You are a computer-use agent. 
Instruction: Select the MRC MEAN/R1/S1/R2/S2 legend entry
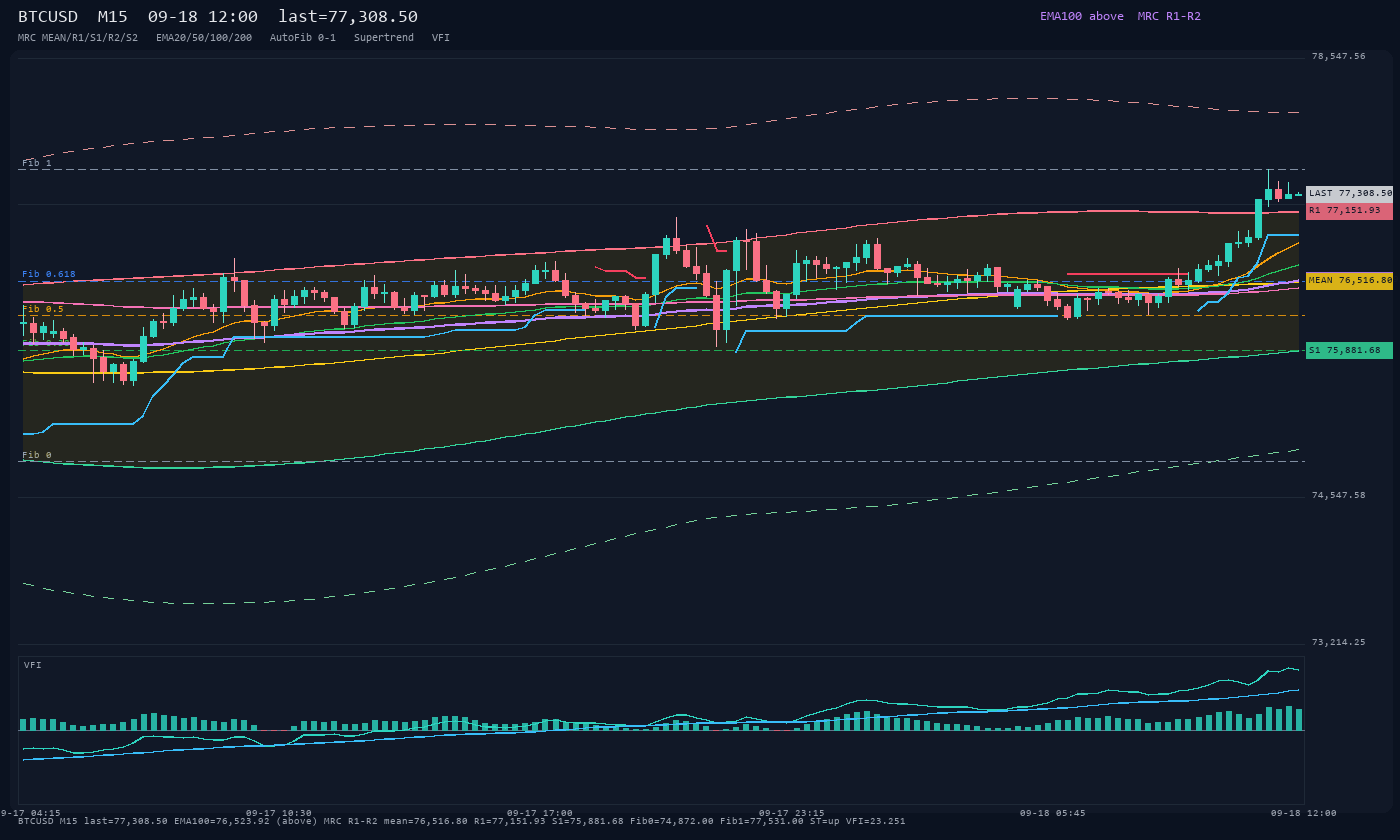pyautogui.click(x=78, y=37)
